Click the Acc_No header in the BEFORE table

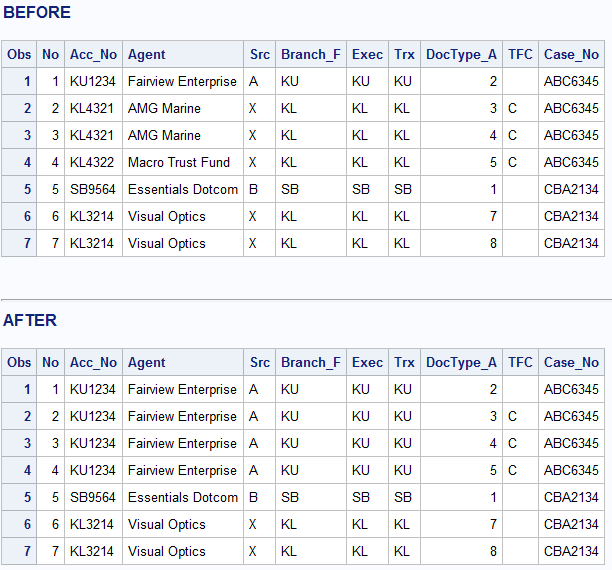[93, 54]
